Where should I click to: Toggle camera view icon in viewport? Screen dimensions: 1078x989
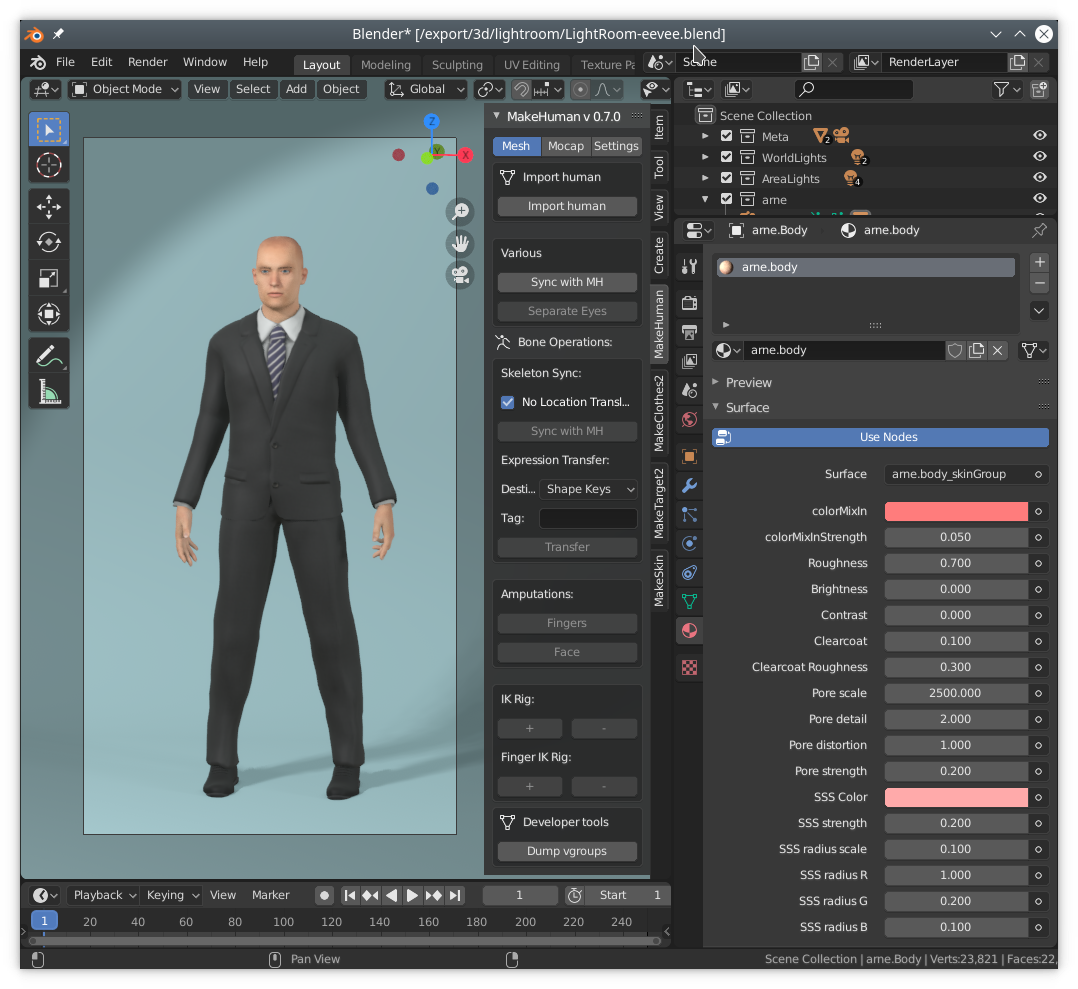[x=460, y=275]
